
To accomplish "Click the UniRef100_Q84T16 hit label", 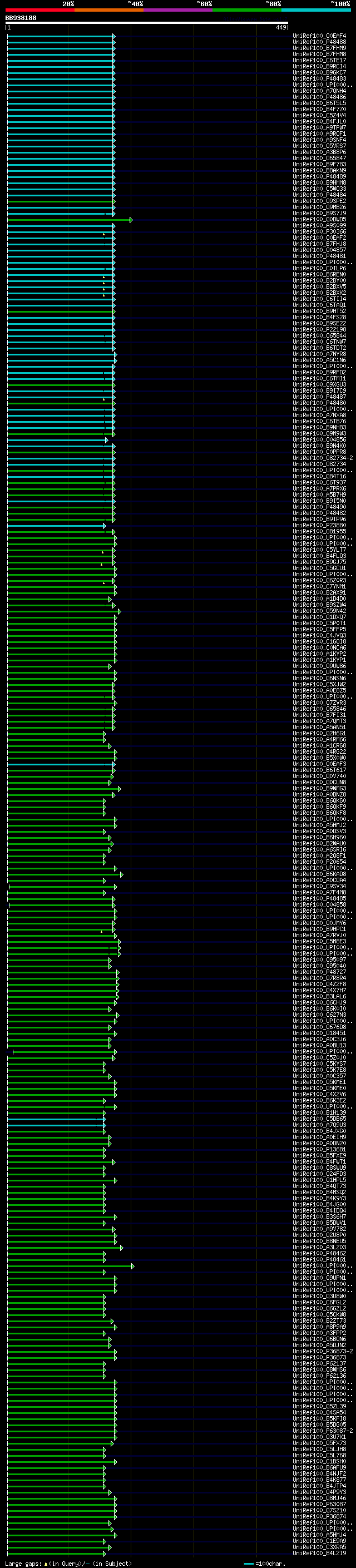I will click(319, 477).
